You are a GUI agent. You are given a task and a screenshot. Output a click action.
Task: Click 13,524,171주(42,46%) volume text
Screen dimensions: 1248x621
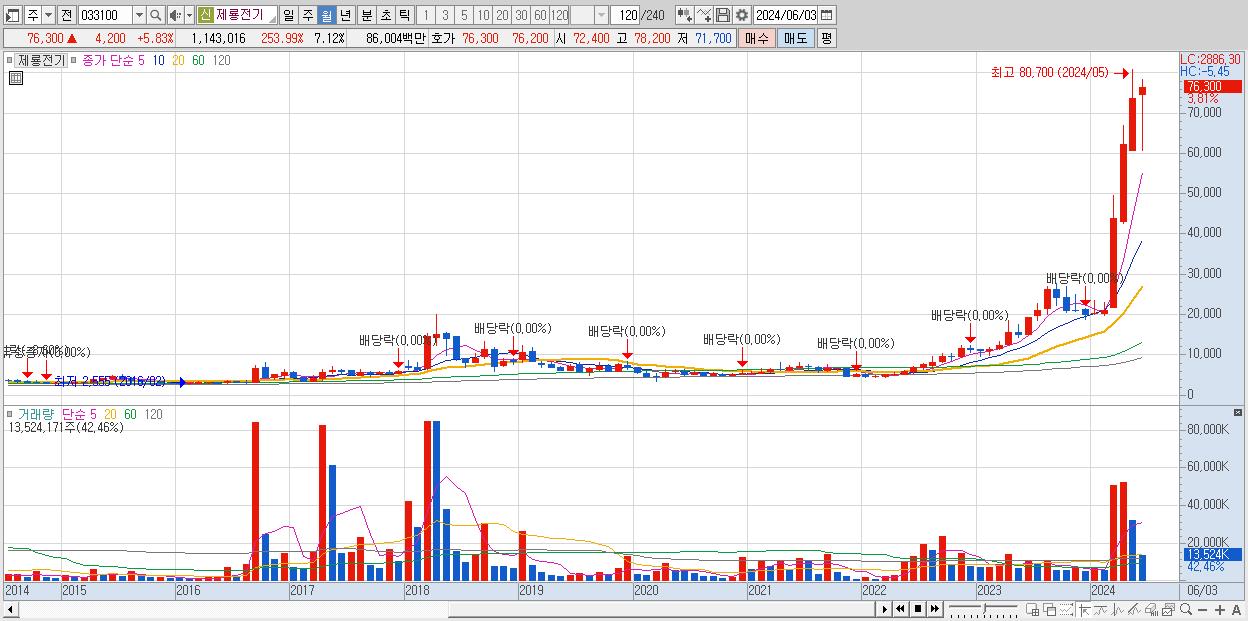[x=66, y=427]
